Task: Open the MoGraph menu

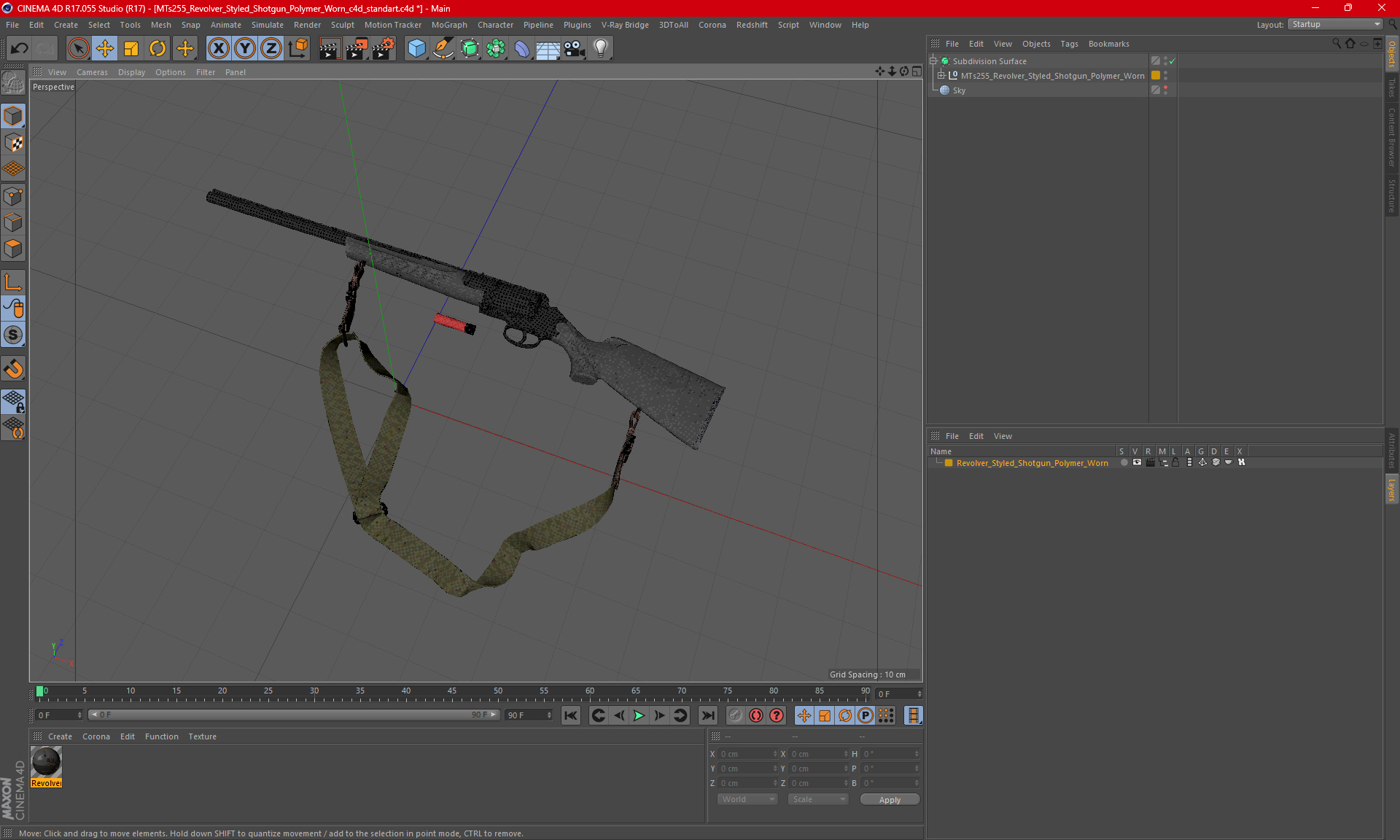Action: point(449,25)
